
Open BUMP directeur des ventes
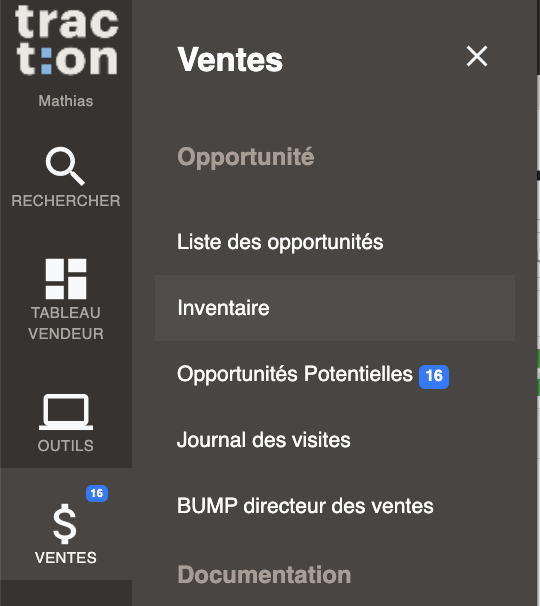(305, 506)
